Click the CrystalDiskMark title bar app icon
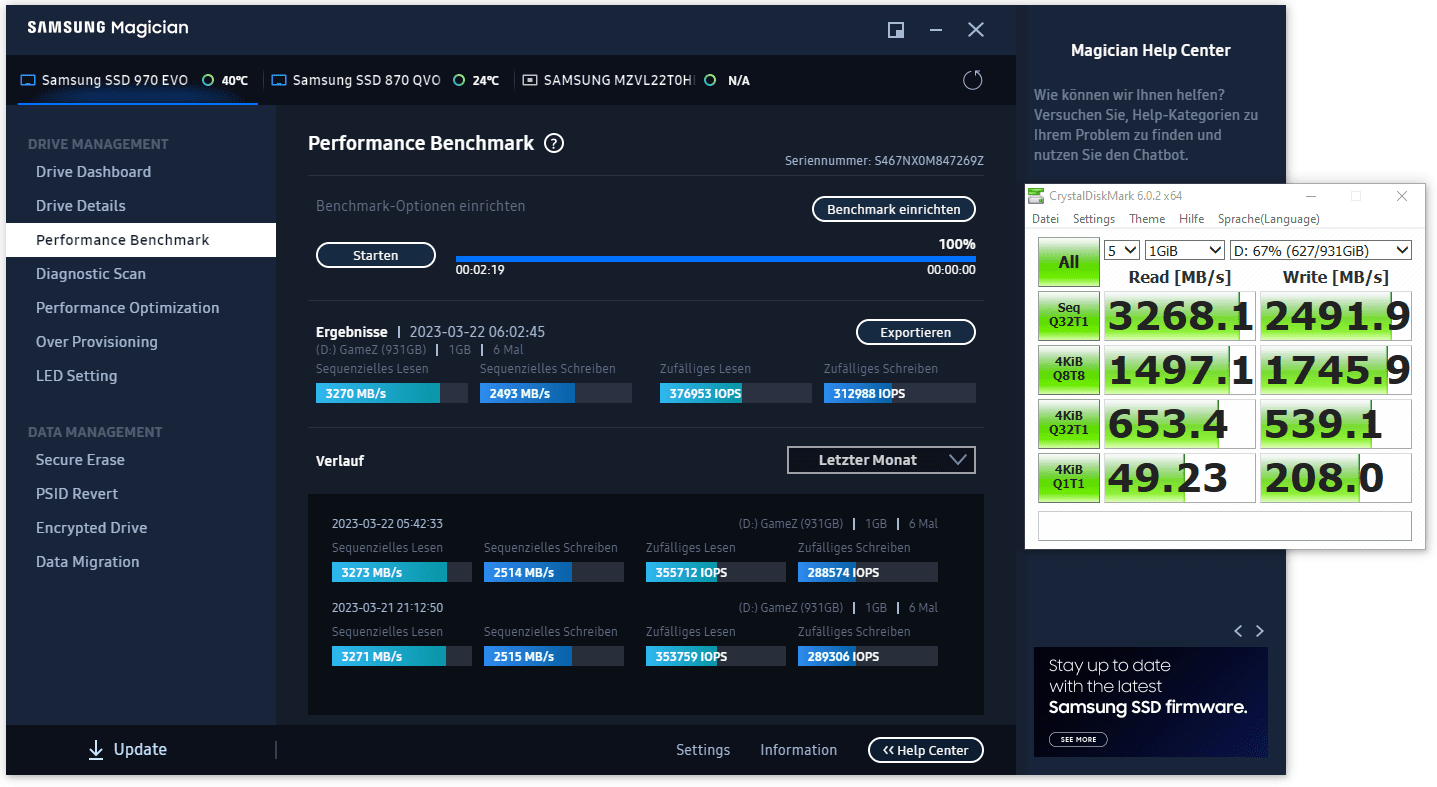This screenshot has height=787, width=1437. pyautogui.click(x=1038, y=196)
